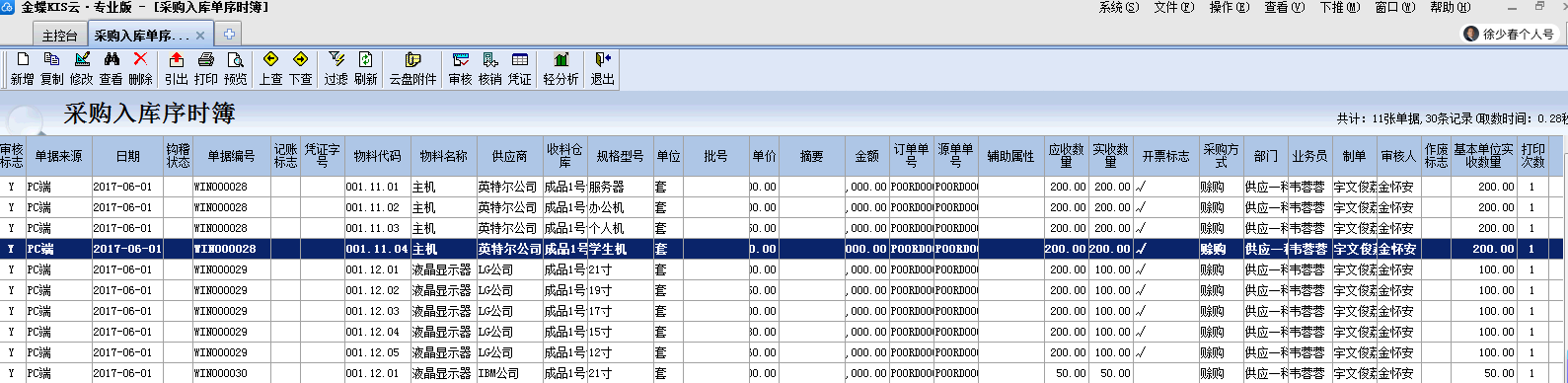The width and height of the screenshot is (1568, 383).
Task: Open 预览 (Print preview) icon
Action: pyautogui.click(x=235, y=69)
